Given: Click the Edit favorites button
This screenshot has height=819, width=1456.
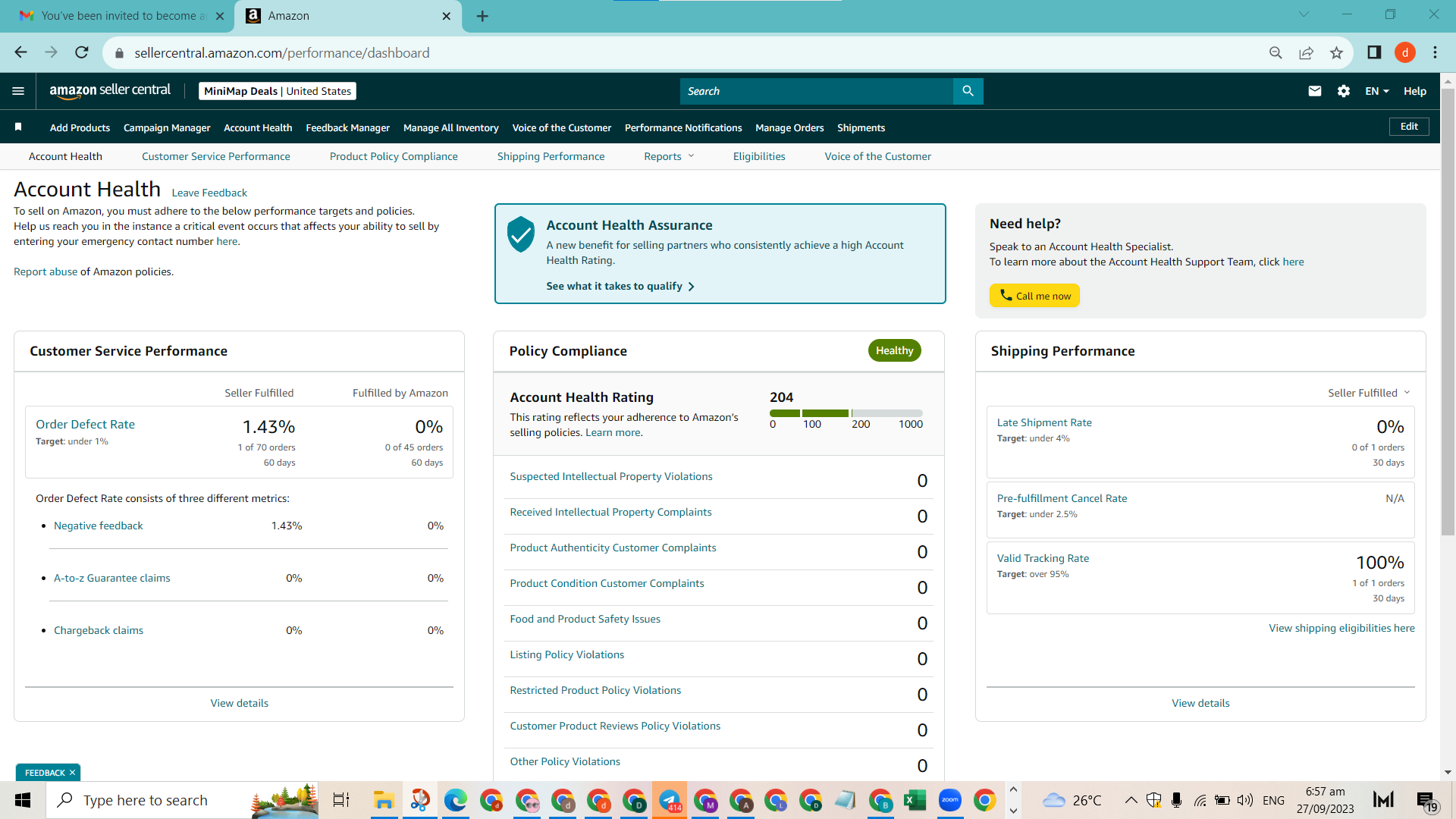Looking at the screenshot, I should coord(1409,127).
